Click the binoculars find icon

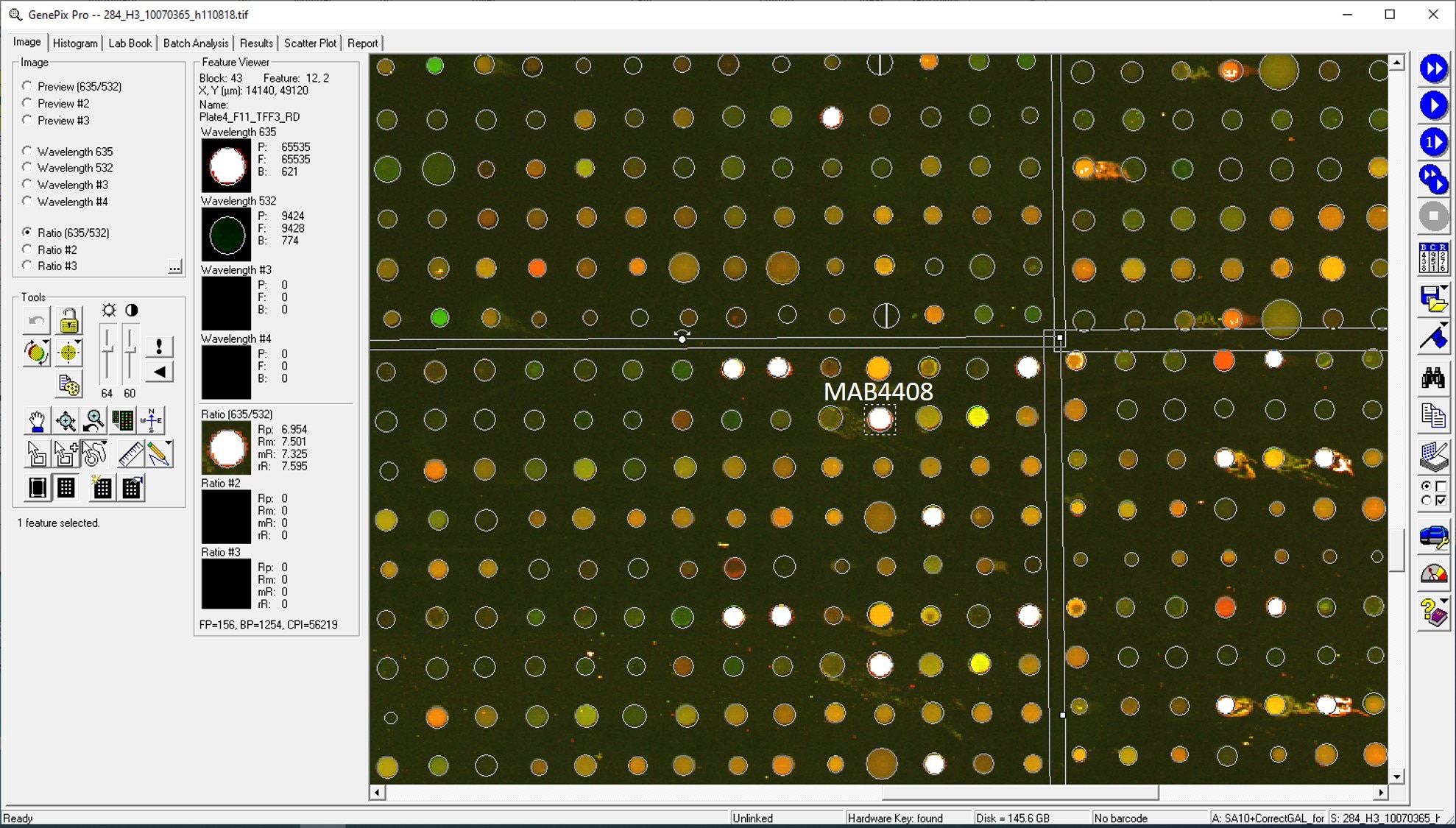tap(1432, 378)
